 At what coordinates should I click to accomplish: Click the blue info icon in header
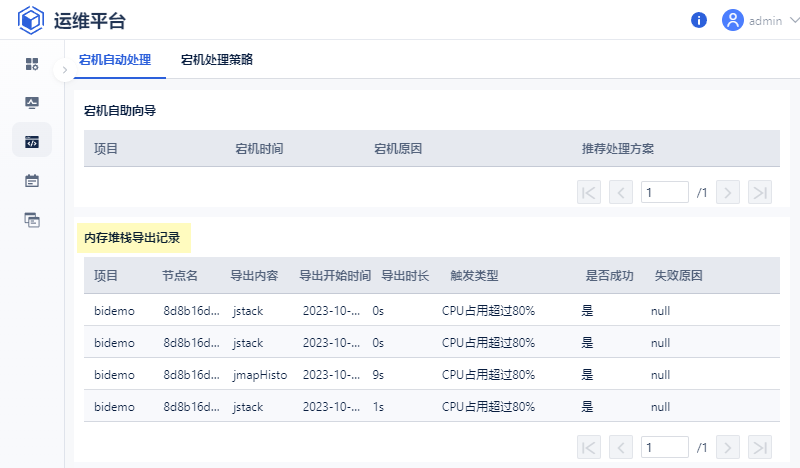coord(699,20)
